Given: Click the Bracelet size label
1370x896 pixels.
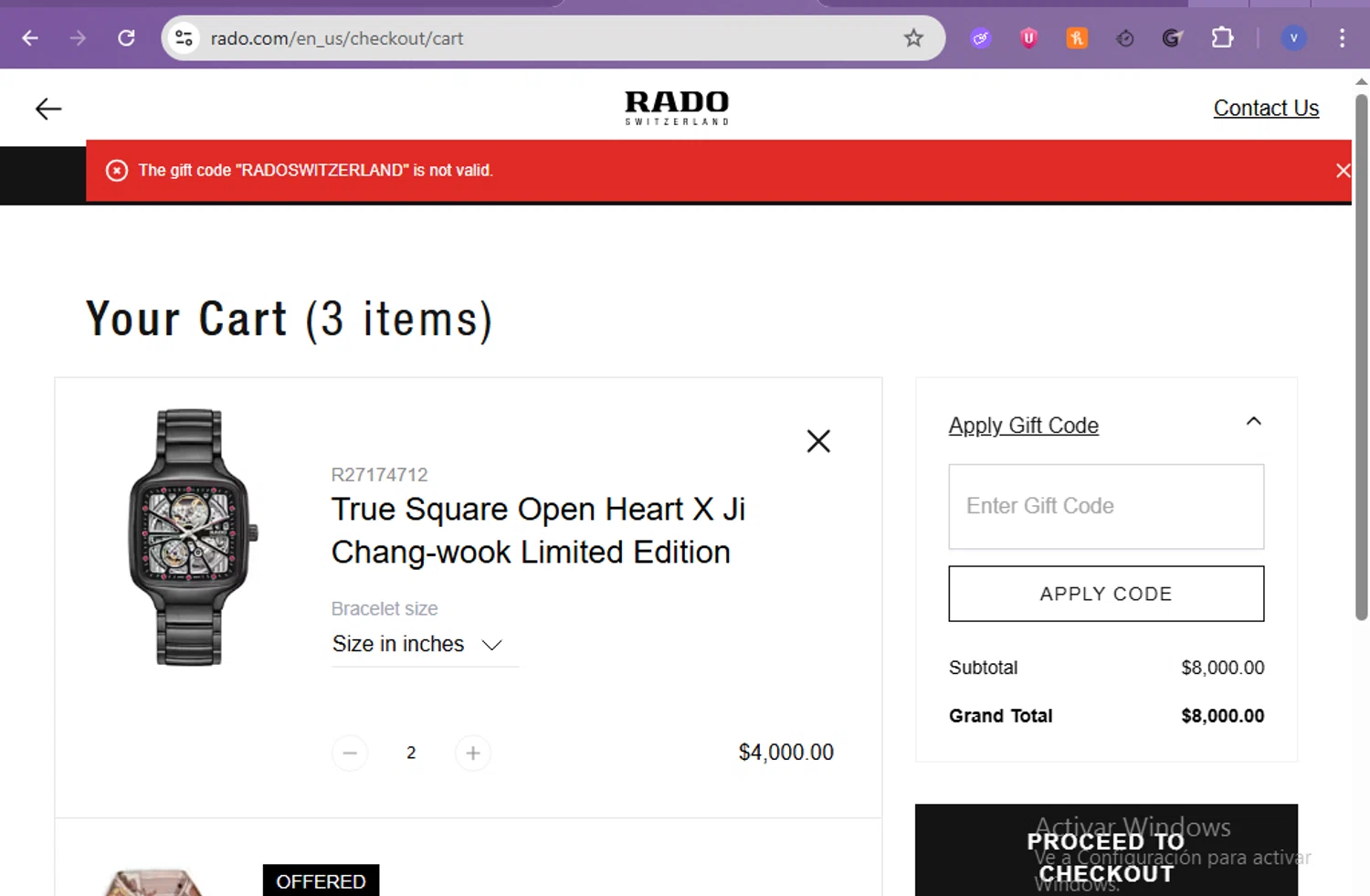Looking at the screenshot, I should [x=385, y=608].
